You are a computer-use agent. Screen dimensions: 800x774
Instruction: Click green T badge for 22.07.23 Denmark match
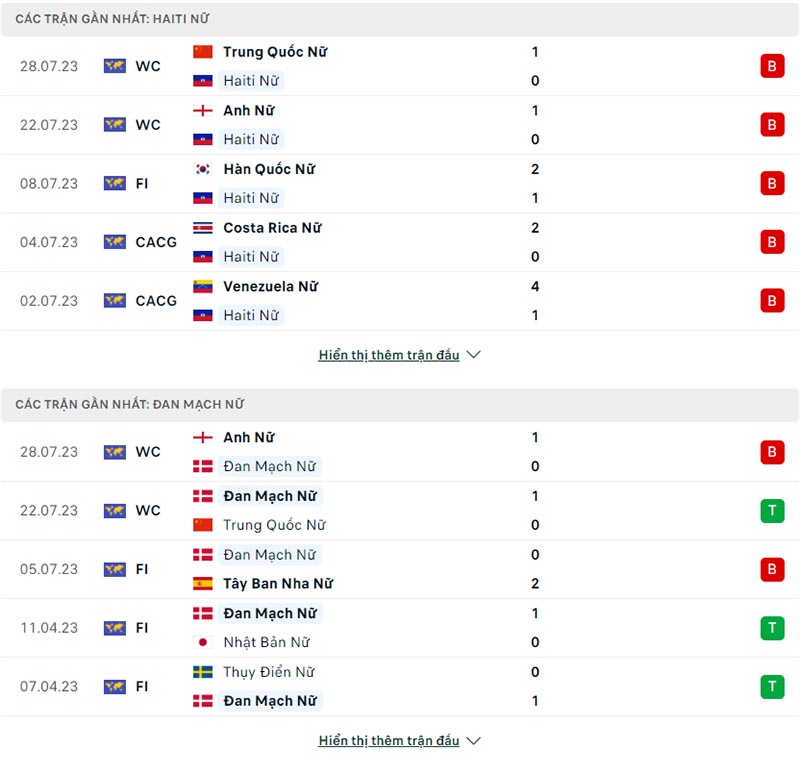[x=771, y=511]
